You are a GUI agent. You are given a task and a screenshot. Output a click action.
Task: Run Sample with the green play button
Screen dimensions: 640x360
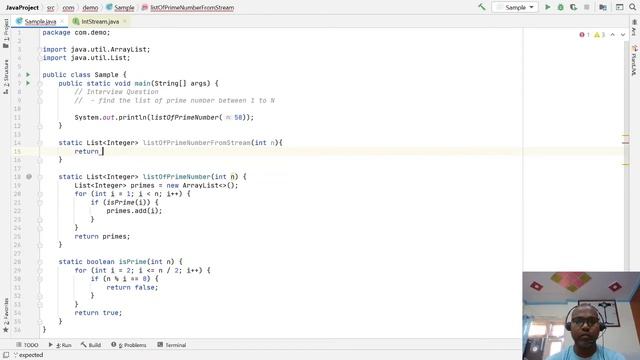548,7
